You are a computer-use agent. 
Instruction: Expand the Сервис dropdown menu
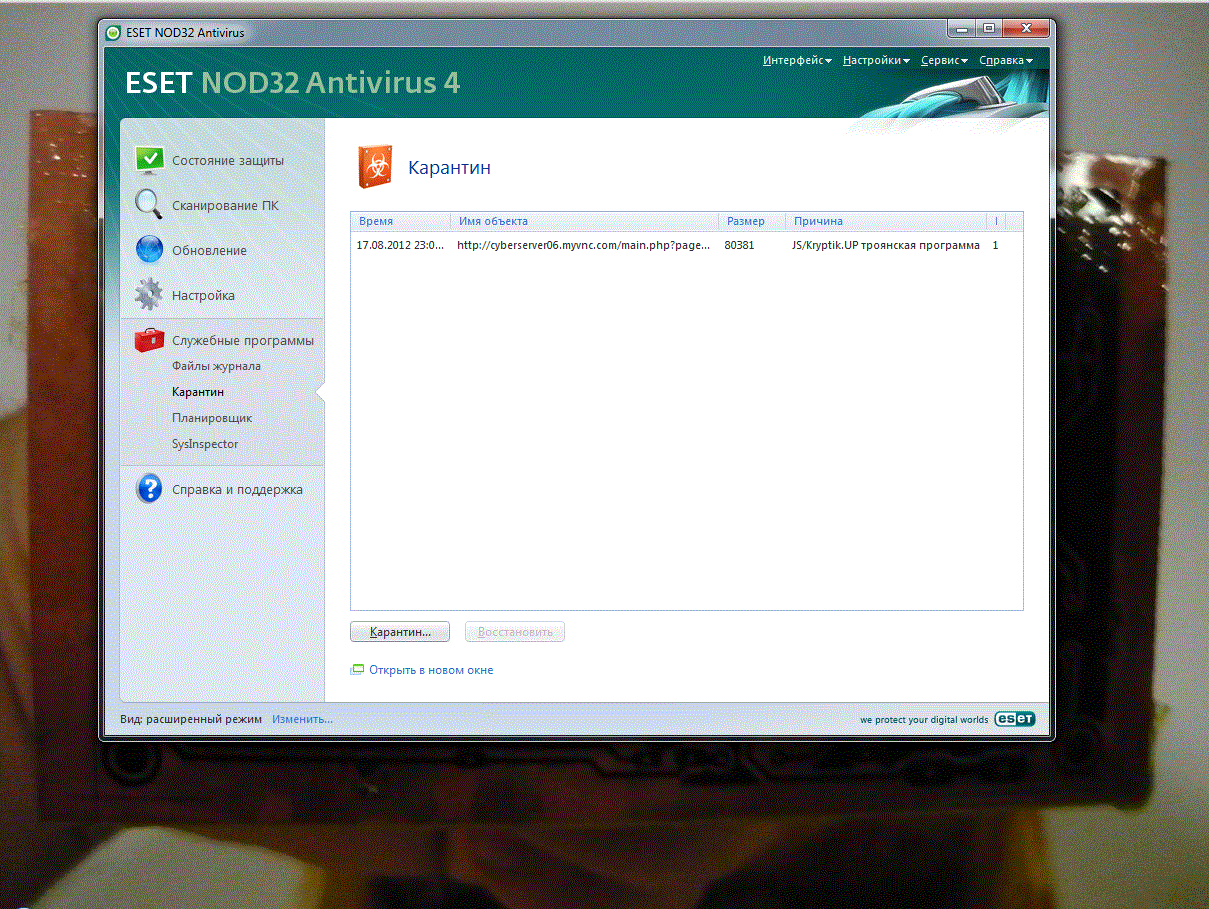[944, 61]
